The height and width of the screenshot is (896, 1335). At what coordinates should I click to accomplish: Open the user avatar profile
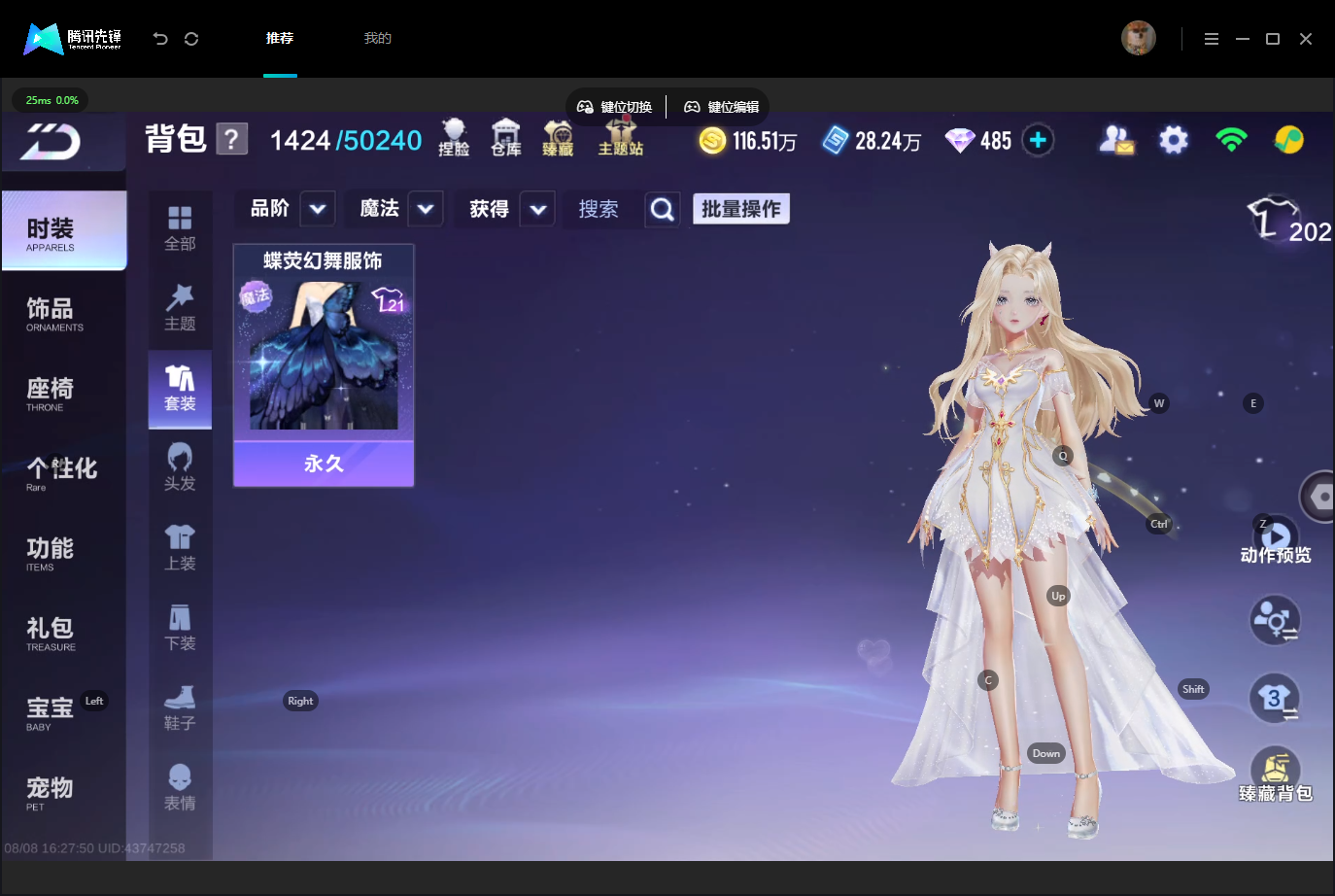(x=1139, y=38)
